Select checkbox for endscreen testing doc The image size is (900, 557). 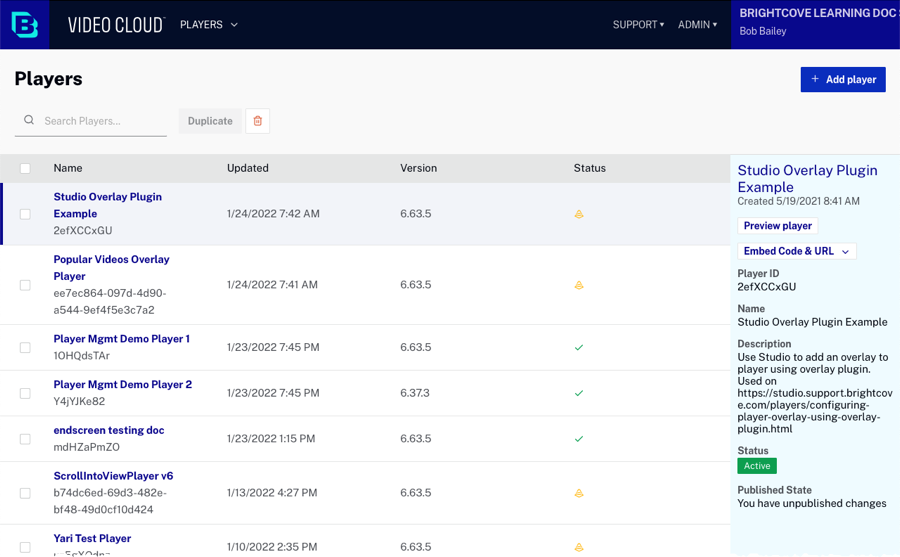pos(25,439)
